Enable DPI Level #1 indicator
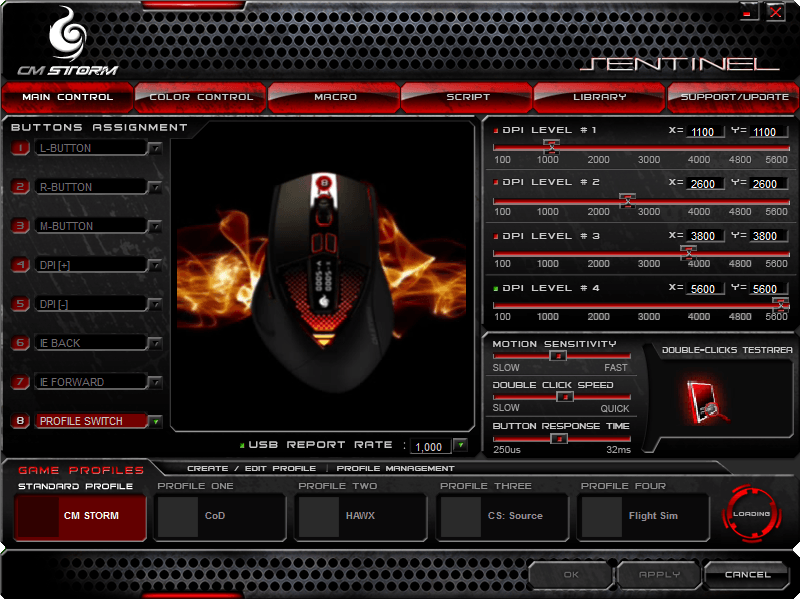 tap(495, 131)
